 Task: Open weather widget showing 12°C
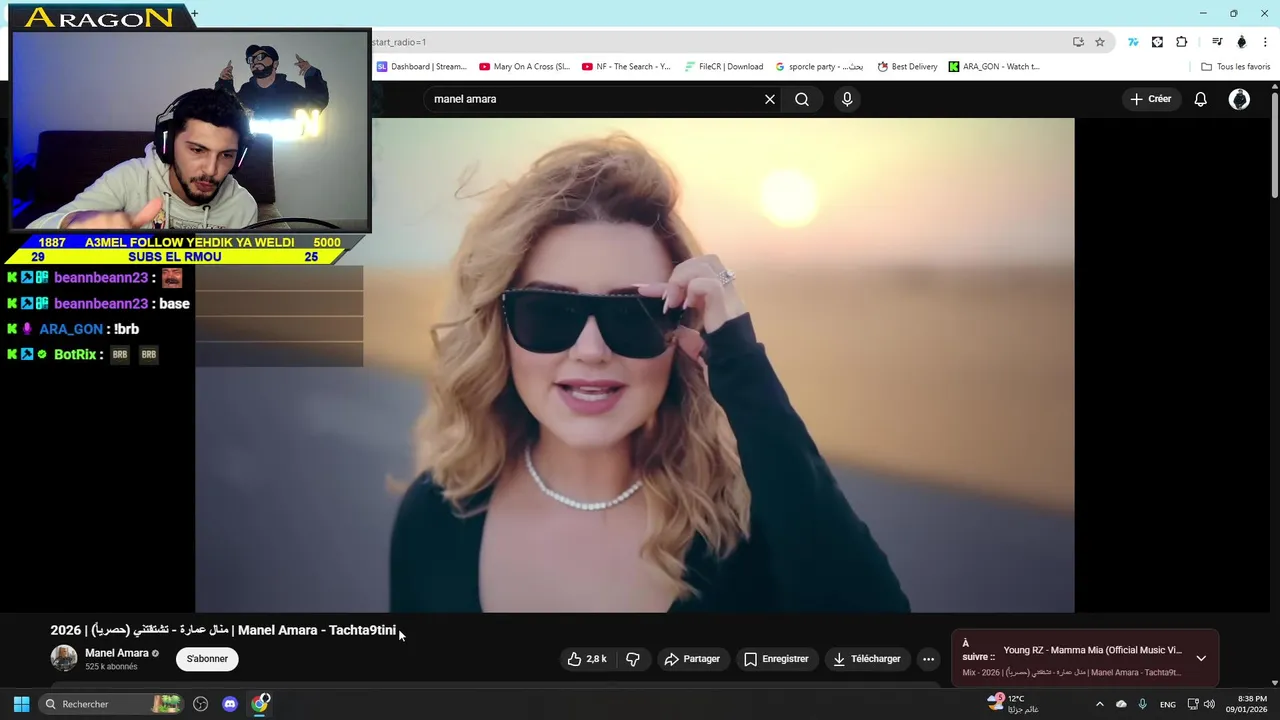[x=1013, y=704]
